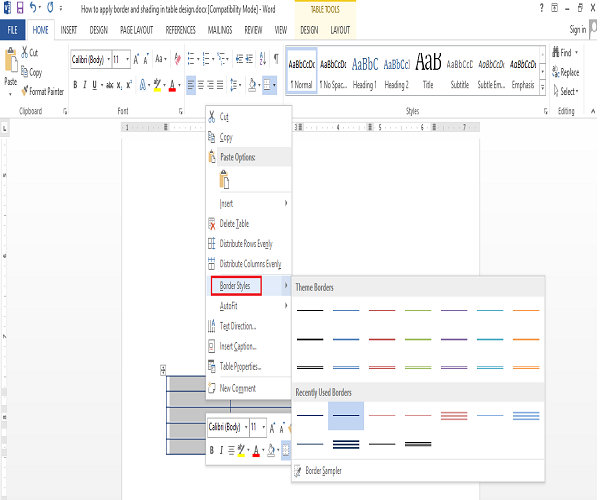
Task: Click the Find binoculars icon
Action: [556, 52]
